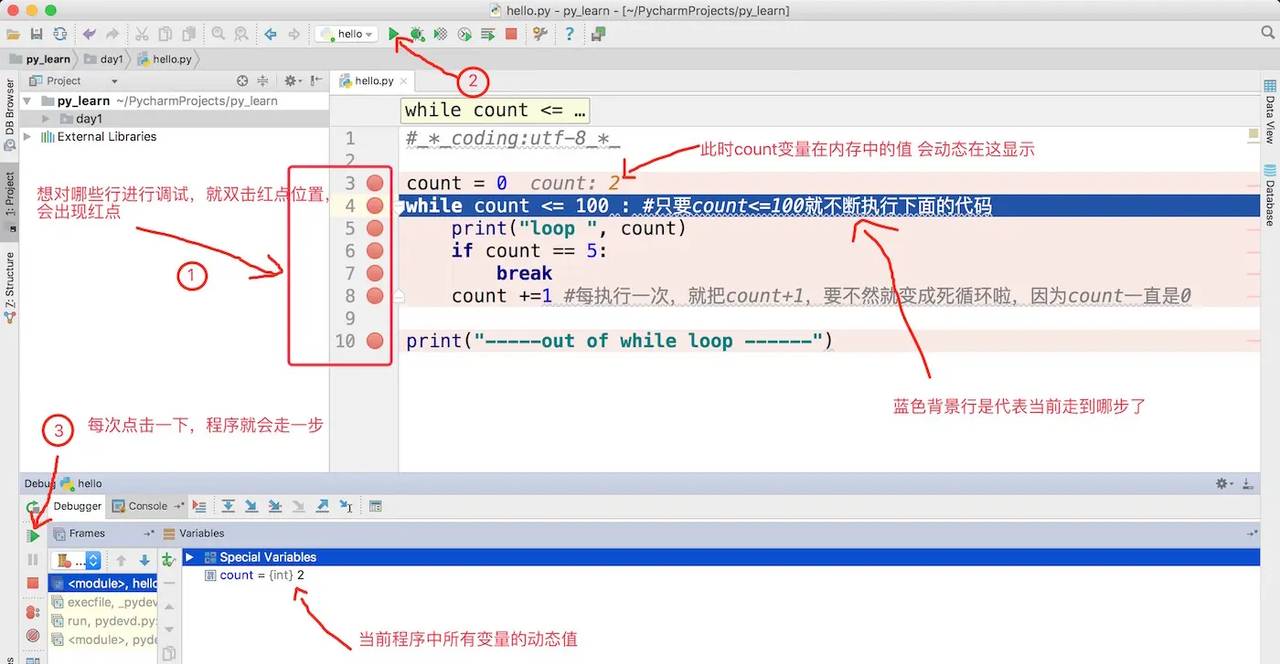Pause the running program using the Pause icon
The width and height of the screenshot is (1280, 664).
32,558
